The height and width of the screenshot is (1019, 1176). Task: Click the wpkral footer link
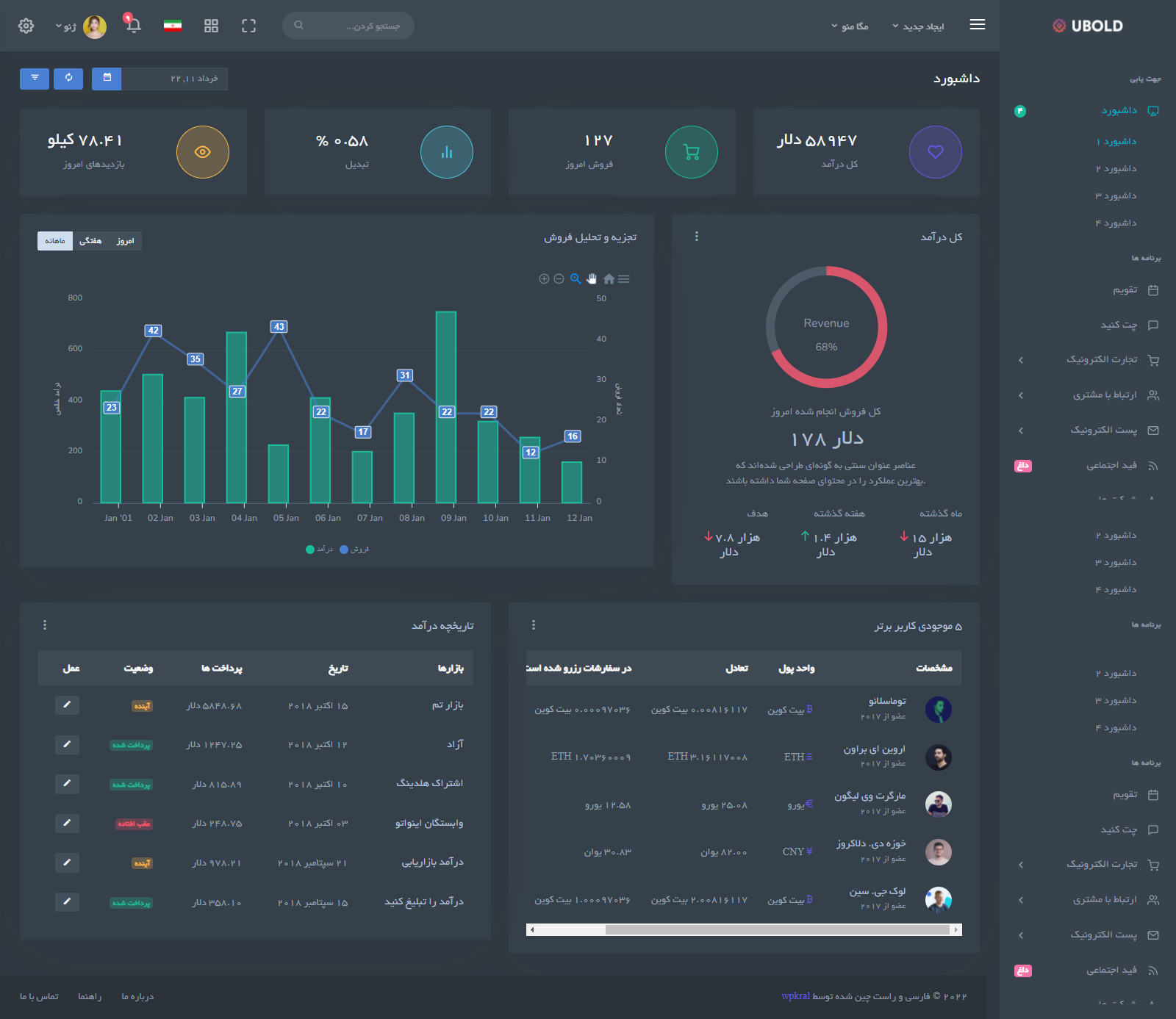(x=795, y=996)
